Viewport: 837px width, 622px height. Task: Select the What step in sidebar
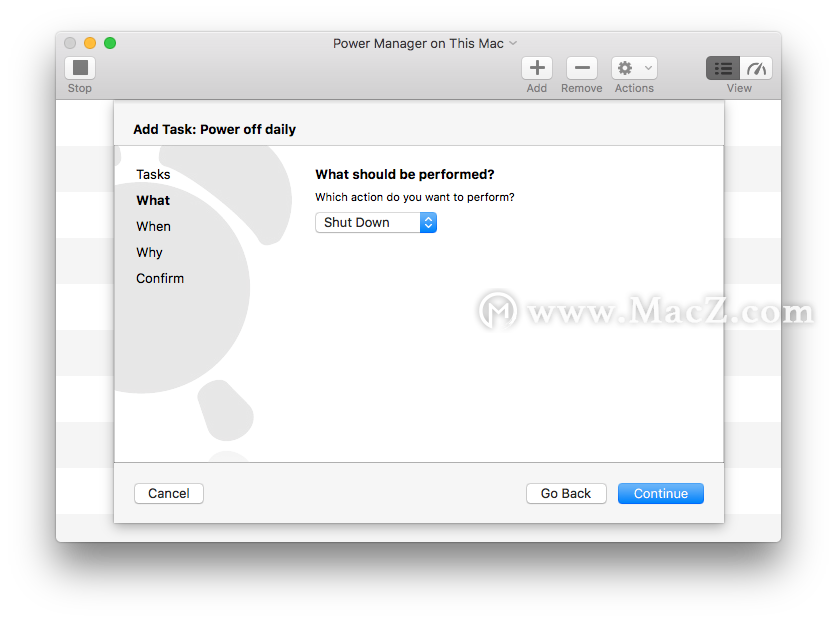click(x=153, y=201)
